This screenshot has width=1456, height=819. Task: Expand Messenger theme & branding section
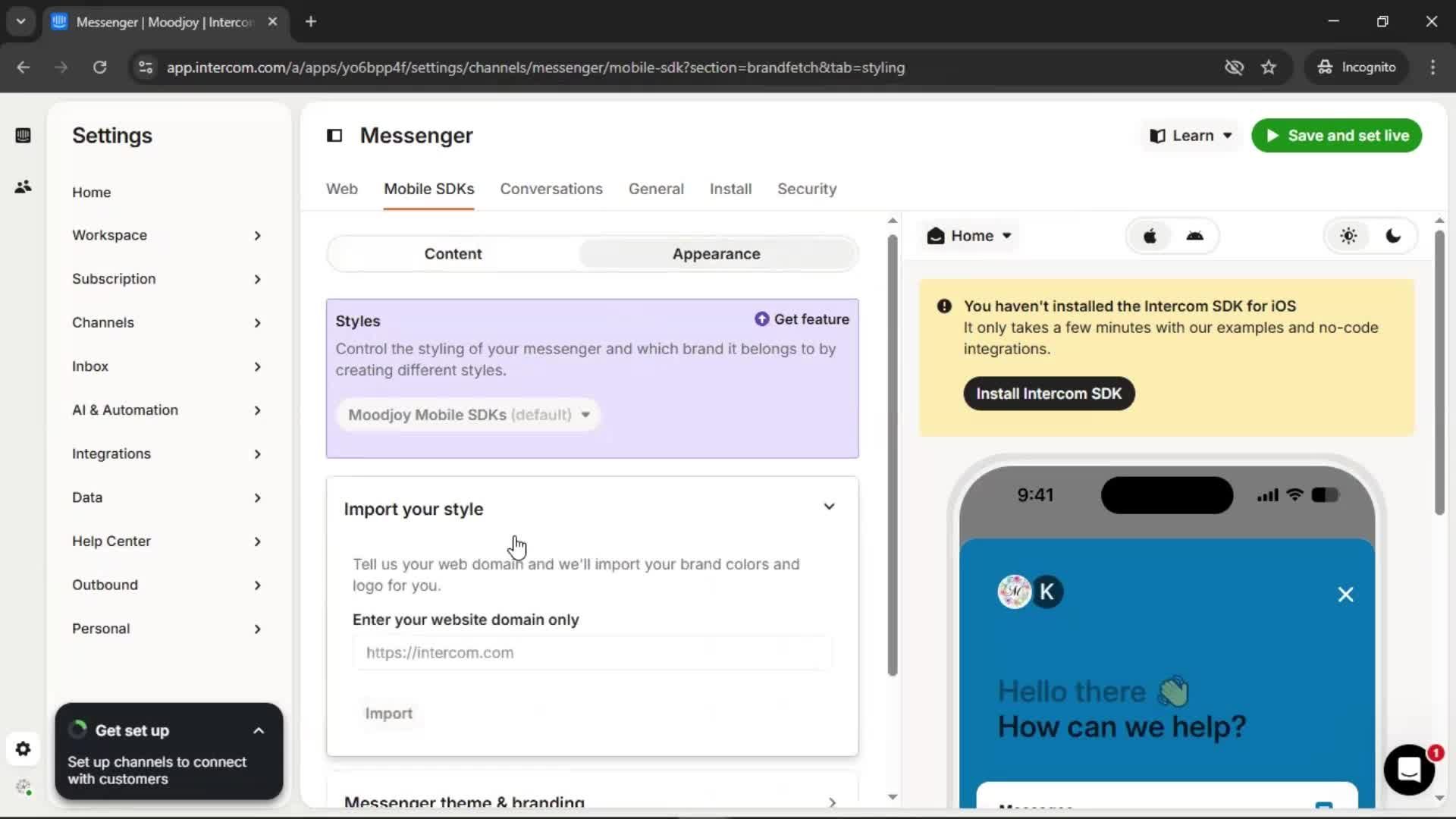click(x=592, y=802)
